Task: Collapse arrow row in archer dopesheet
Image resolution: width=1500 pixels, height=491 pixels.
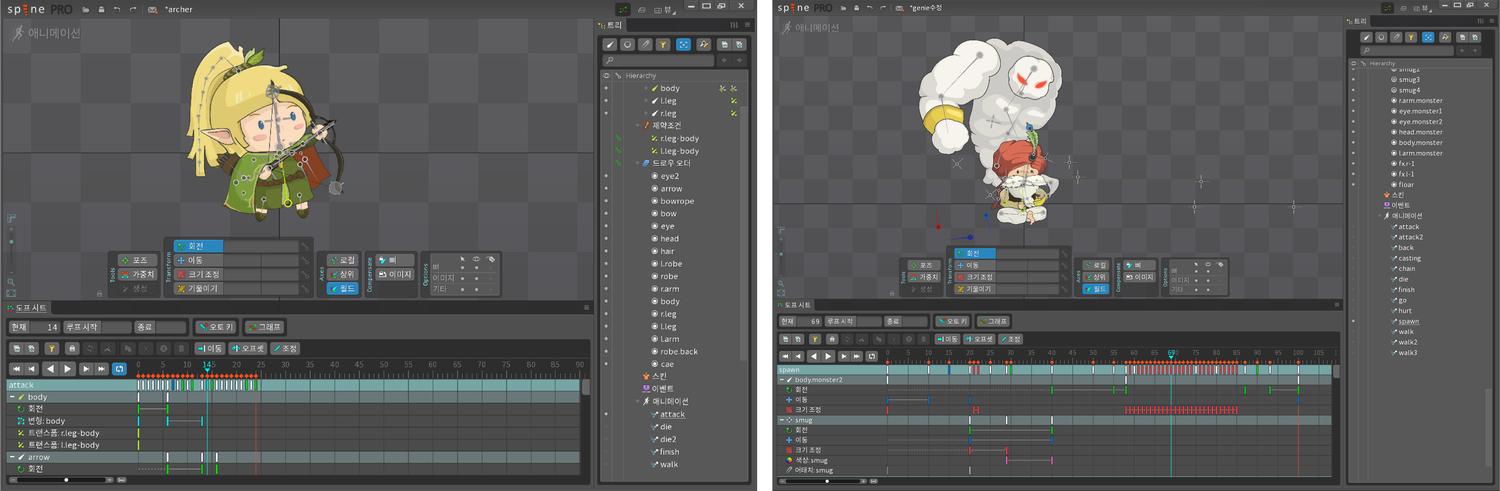Action: point(12,457)
